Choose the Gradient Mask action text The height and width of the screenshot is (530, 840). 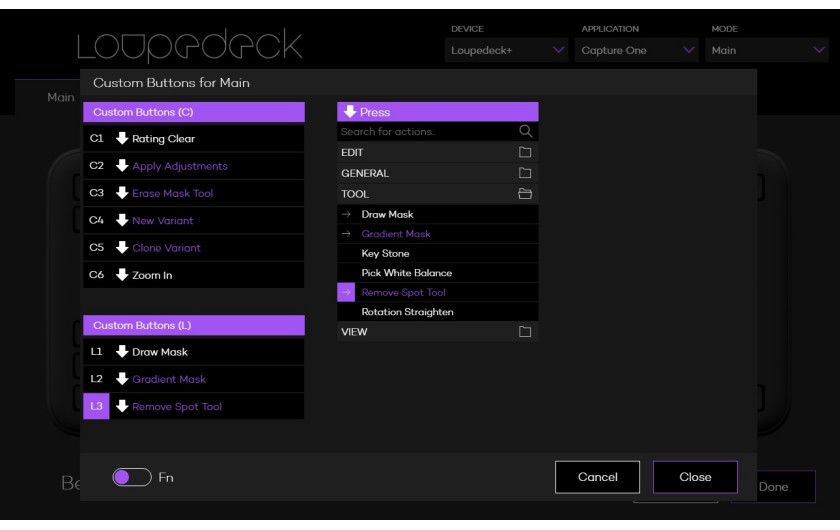[x=396, y=234]
